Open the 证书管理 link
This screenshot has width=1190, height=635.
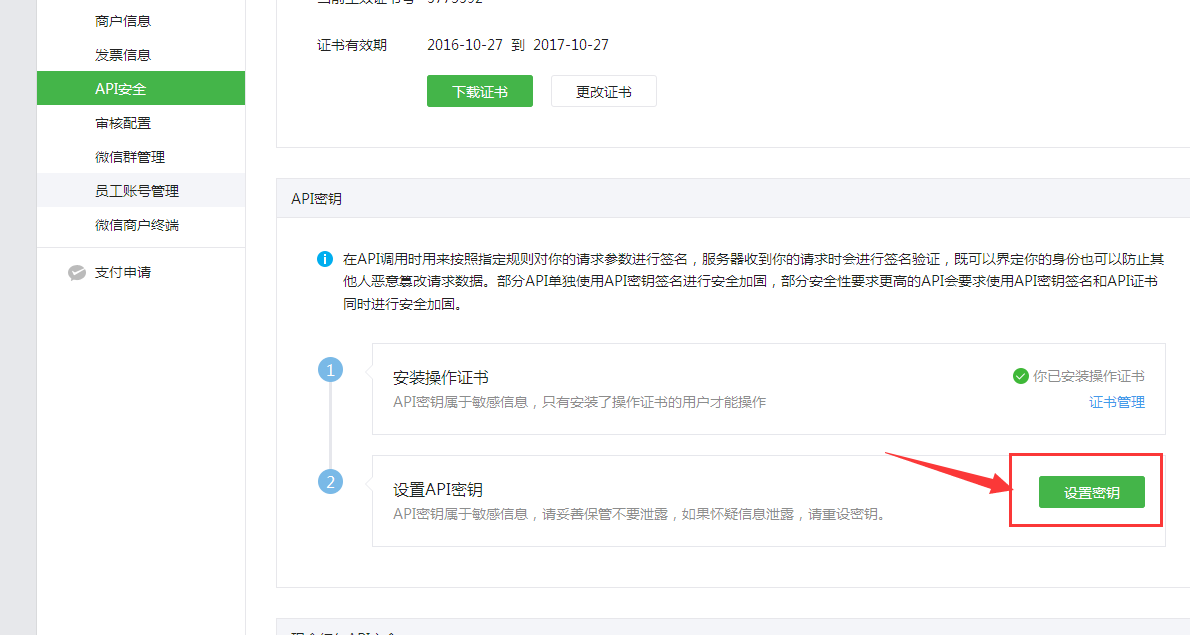[x=1116, y=401]
